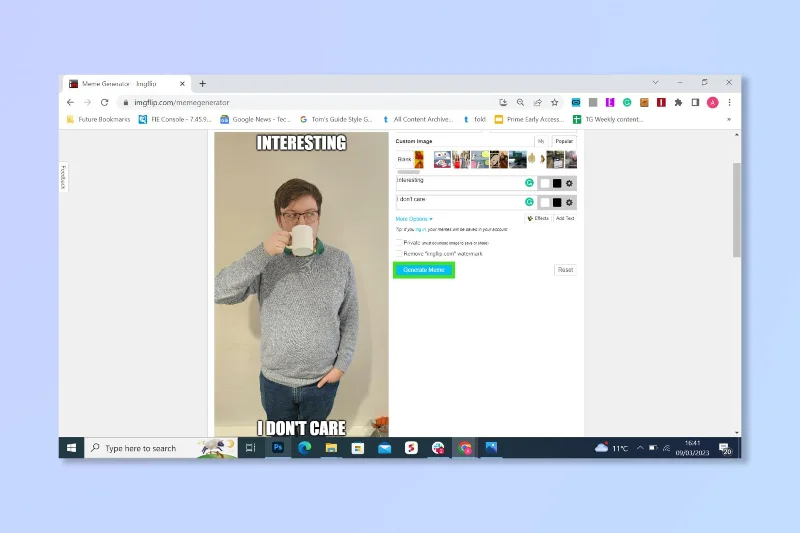
Task: Click the install app icon in address bar
Action: [503, 103]
